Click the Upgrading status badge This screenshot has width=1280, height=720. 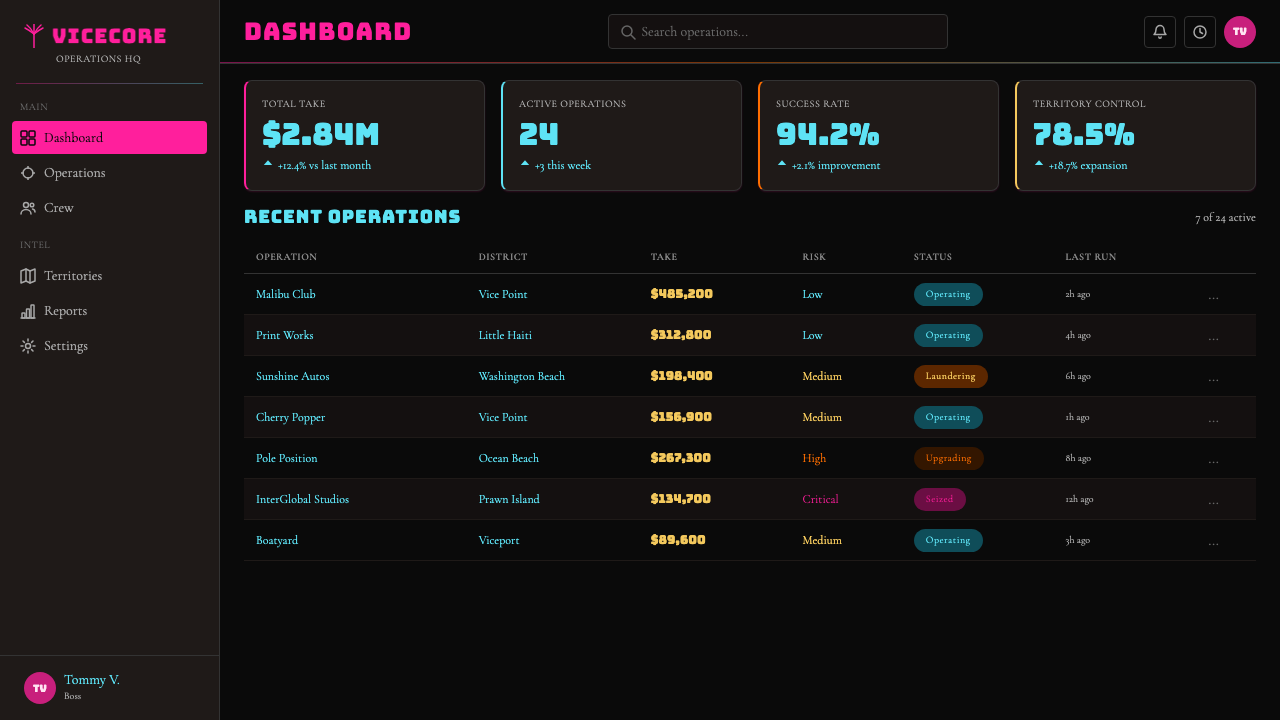tap(949, 458)
